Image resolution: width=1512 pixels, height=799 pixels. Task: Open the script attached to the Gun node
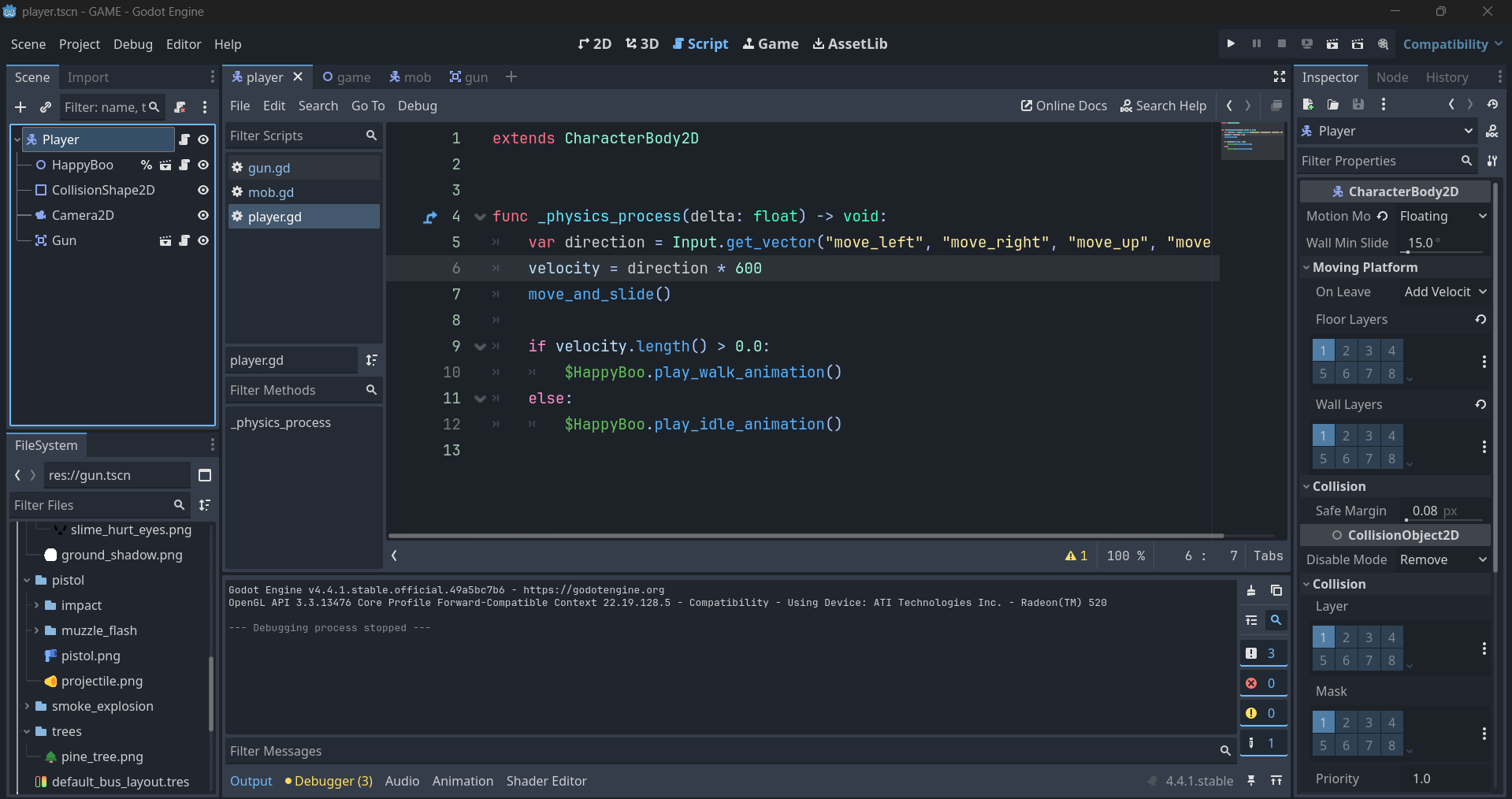(184, 240)
